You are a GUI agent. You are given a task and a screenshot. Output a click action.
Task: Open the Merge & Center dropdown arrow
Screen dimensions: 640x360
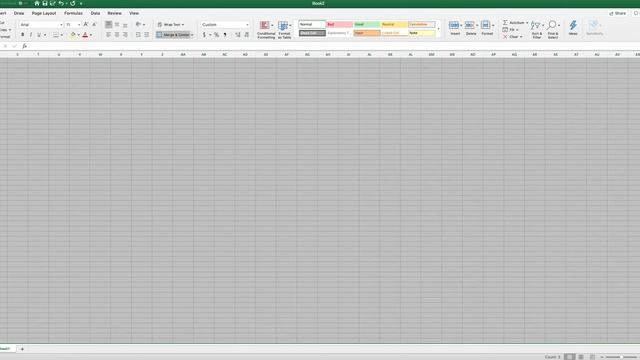[192, 35]
